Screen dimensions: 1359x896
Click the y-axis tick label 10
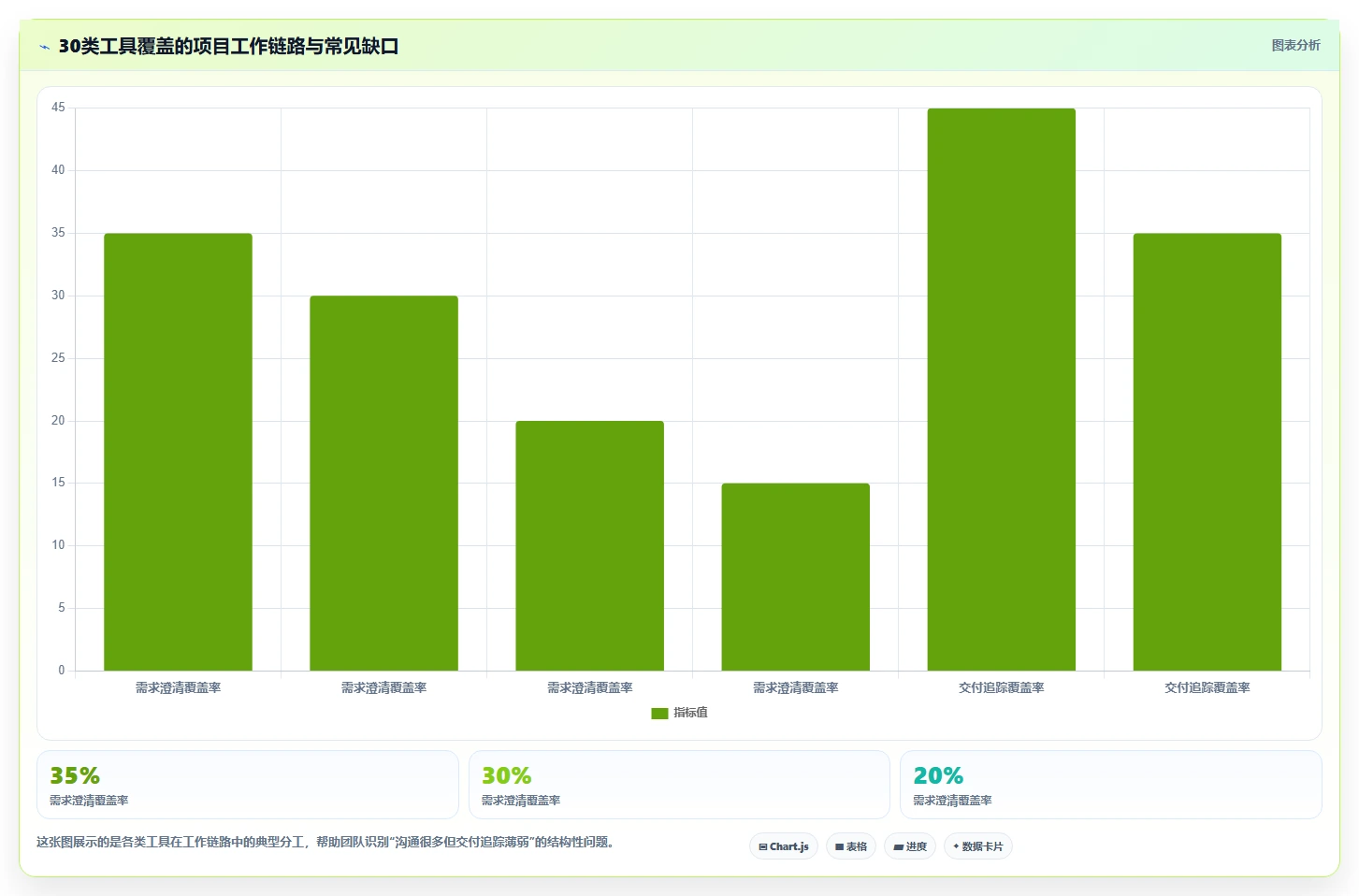point(58,545)
